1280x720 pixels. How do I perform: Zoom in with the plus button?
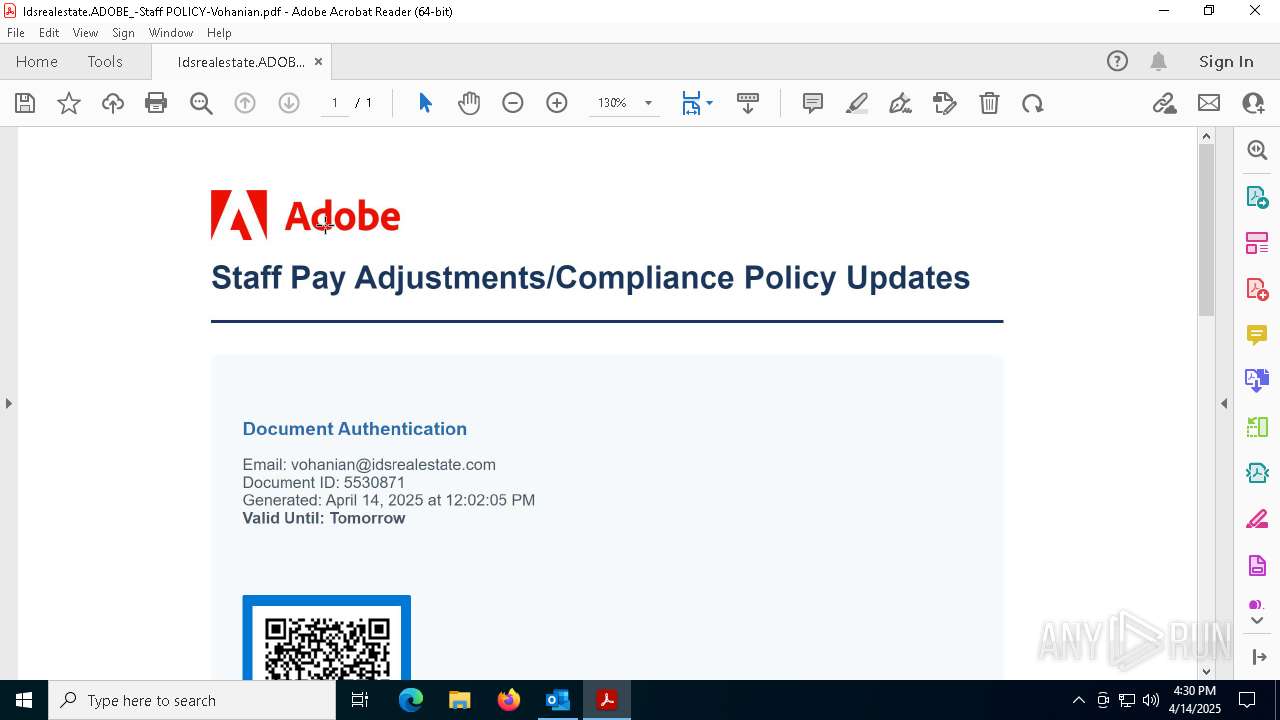(x=557, y=103)
